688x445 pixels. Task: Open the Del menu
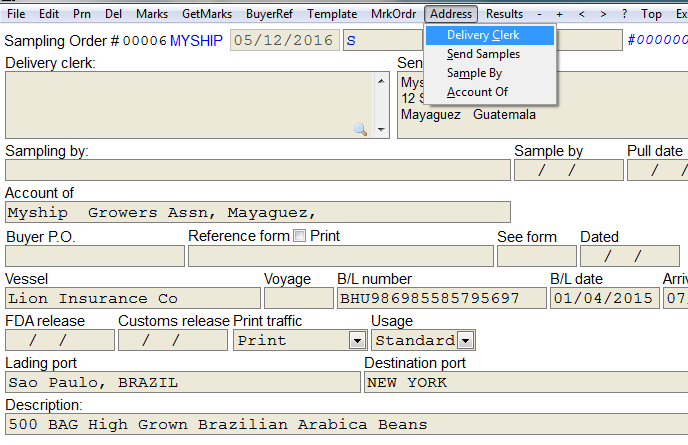[113, 14]
